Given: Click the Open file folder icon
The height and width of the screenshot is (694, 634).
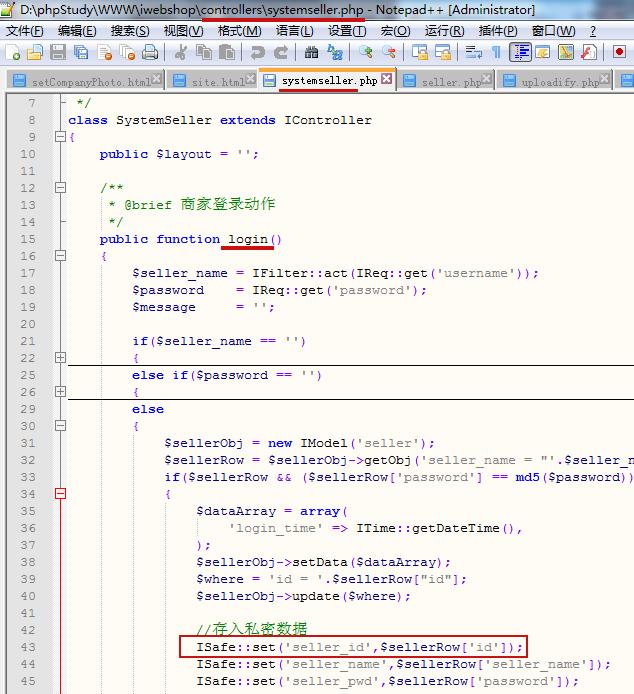Looking at the screenshot, I should click(35, 52).
